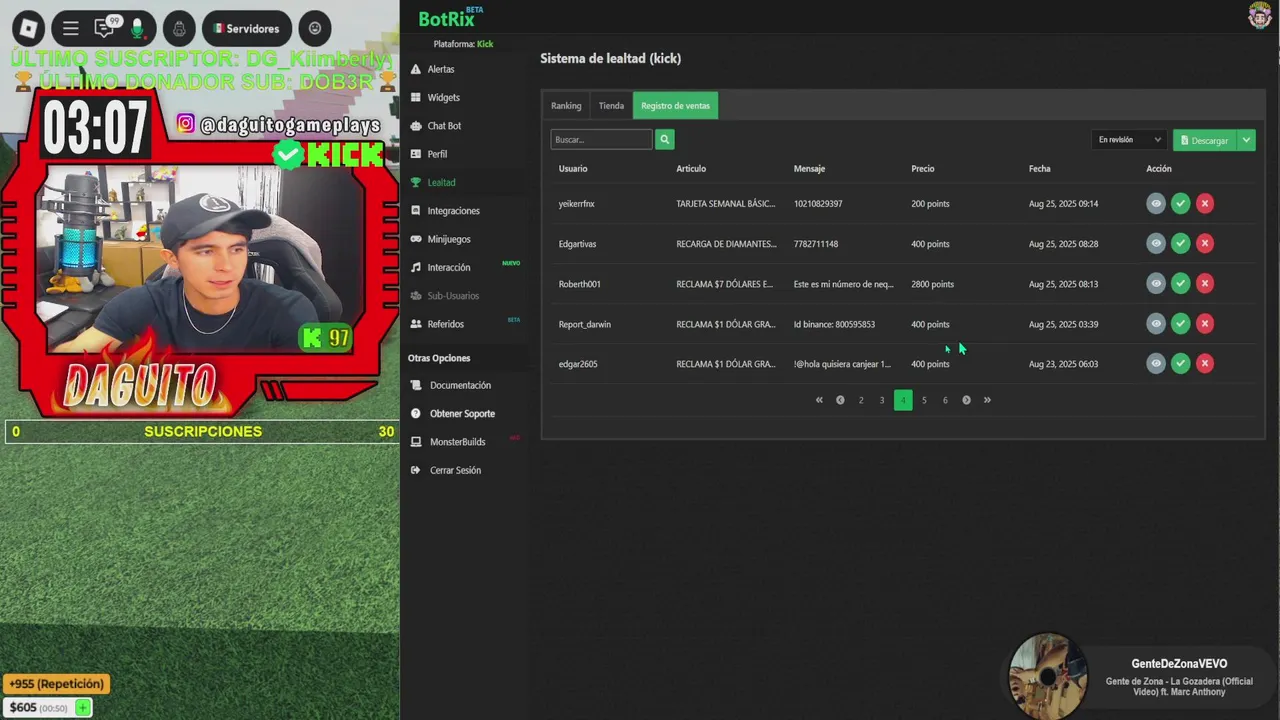Approve edgar2605 sale with green check
The height and width of the screenshot is (720, 1280).
click(x=1181, y=363)
